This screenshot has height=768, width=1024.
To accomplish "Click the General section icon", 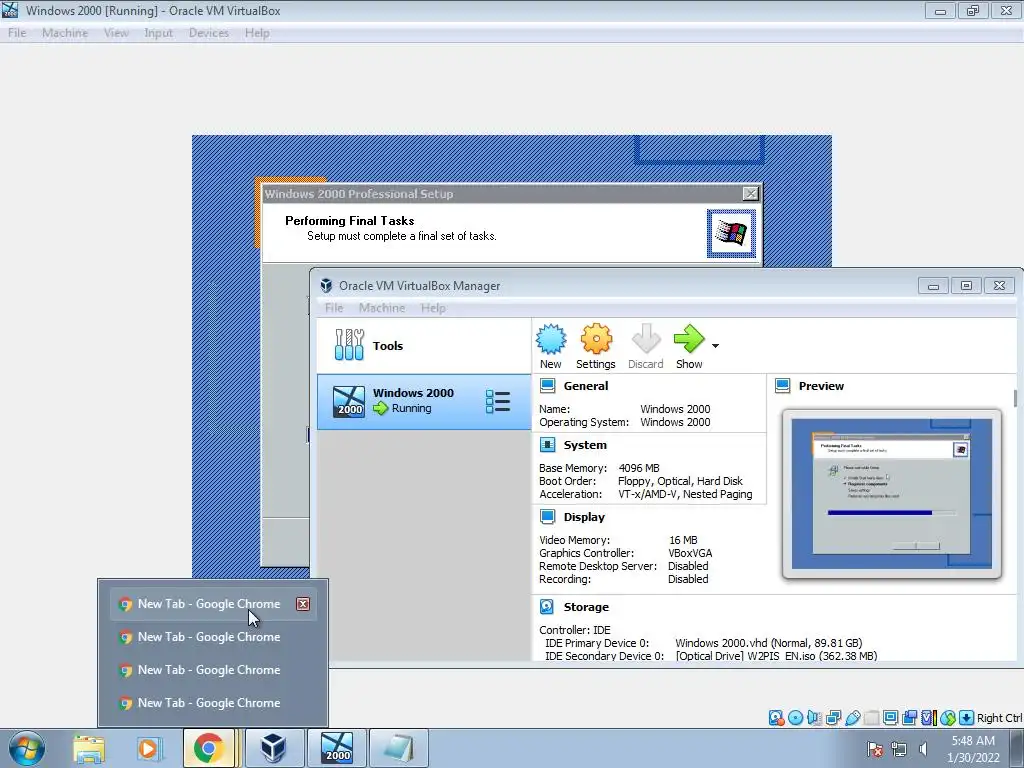I will (x=547, y=385).
